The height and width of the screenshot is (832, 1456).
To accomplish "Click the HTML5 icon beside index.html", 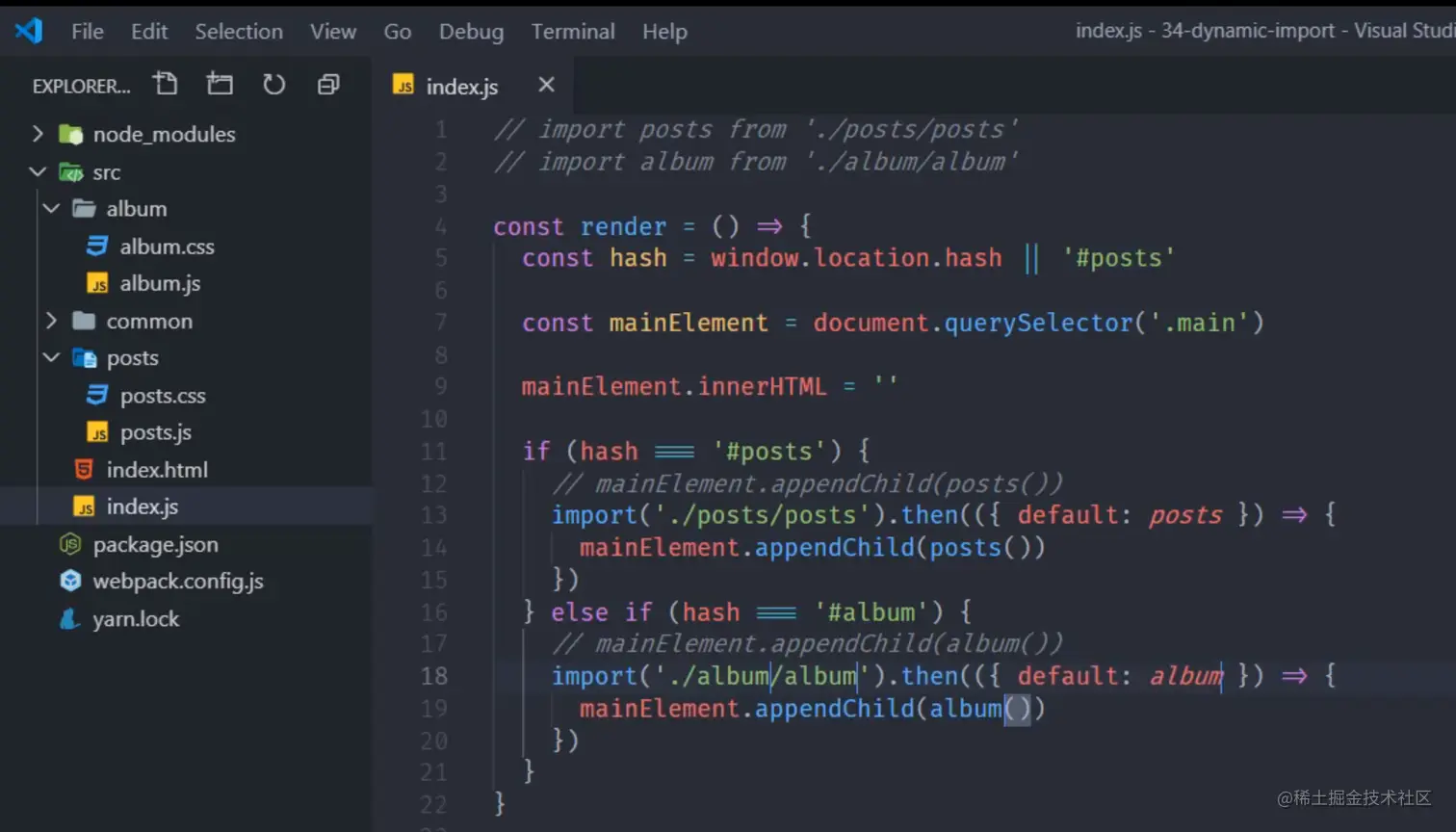I will tap(84, 469).
